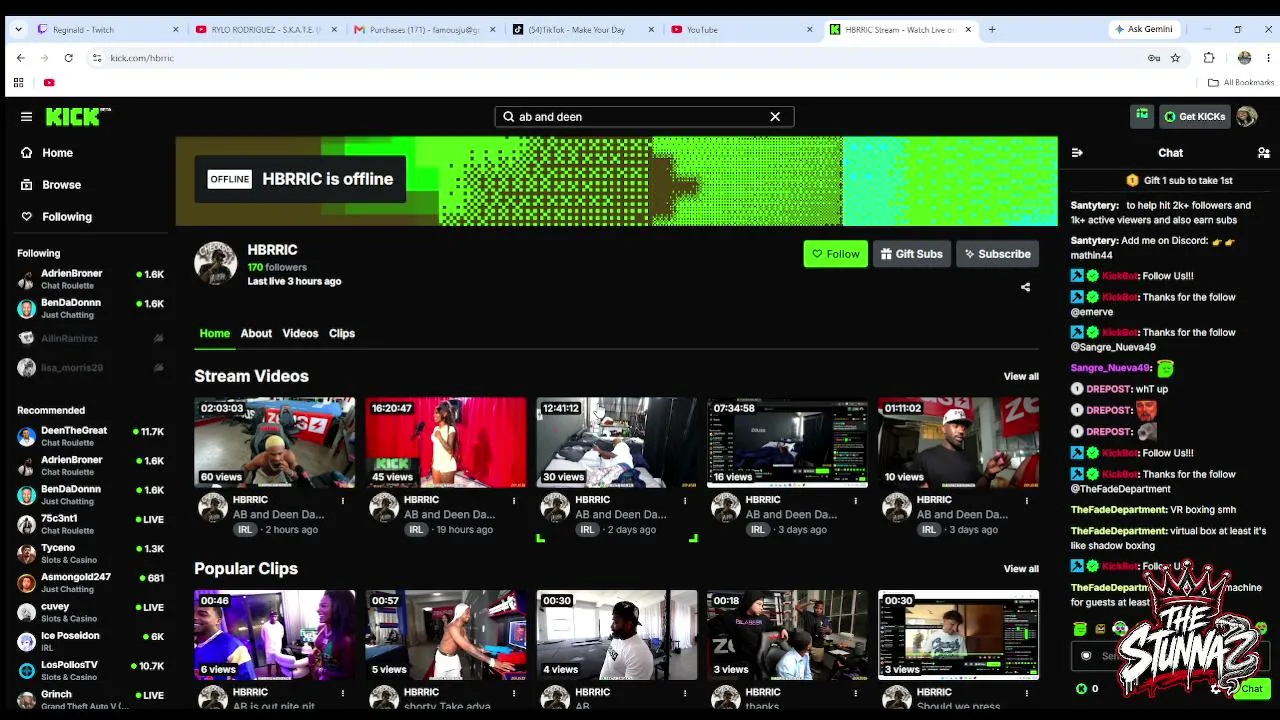
Task: Open options menu for the 2 days ago video
Action: pyautogui.click(x=685, y=500)
